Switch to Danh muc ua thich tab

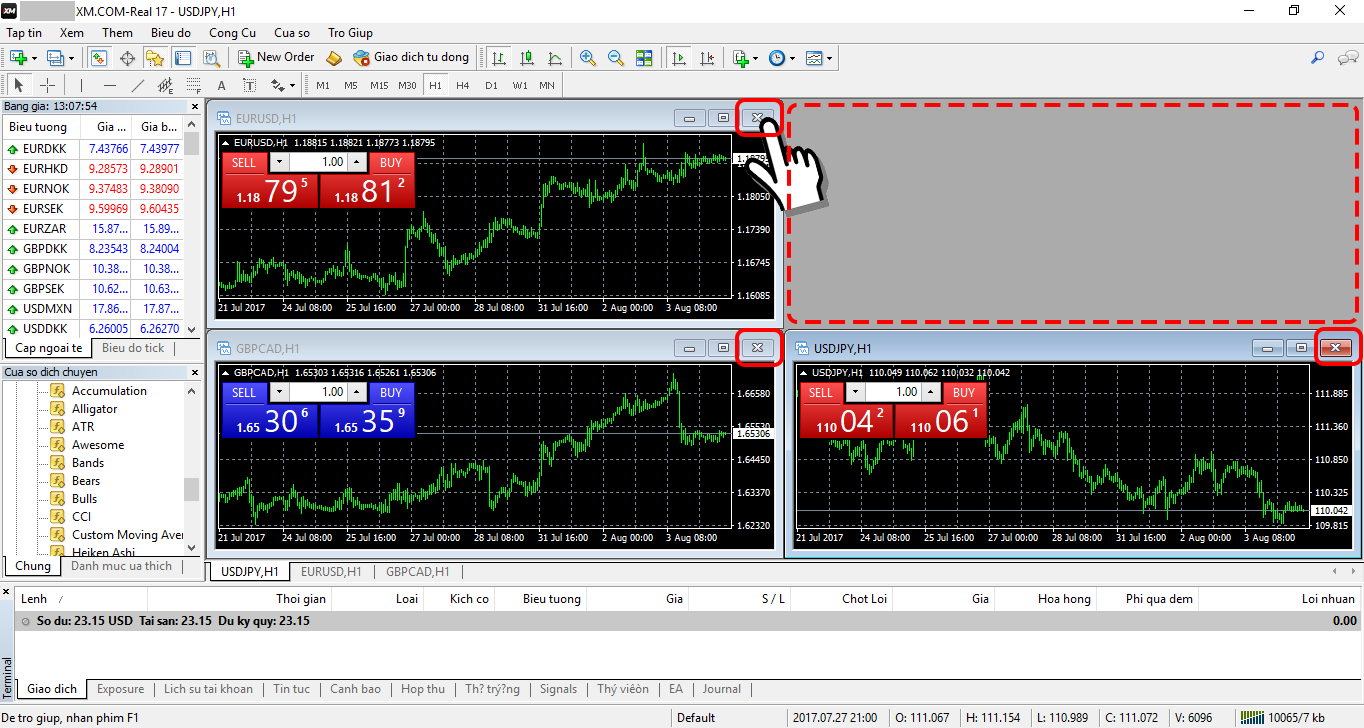click(121, 566)
